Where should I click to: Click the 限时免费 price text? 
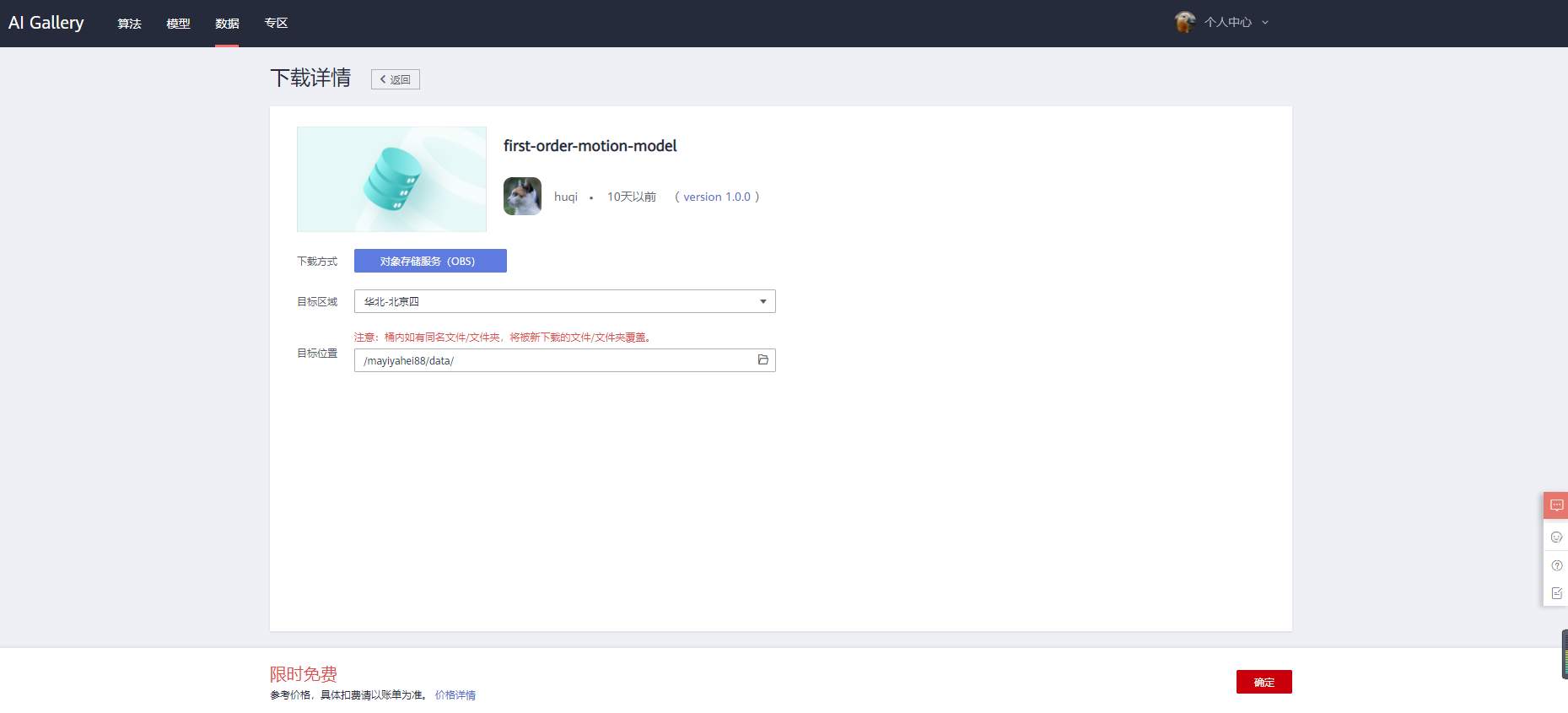click(304, 674)
